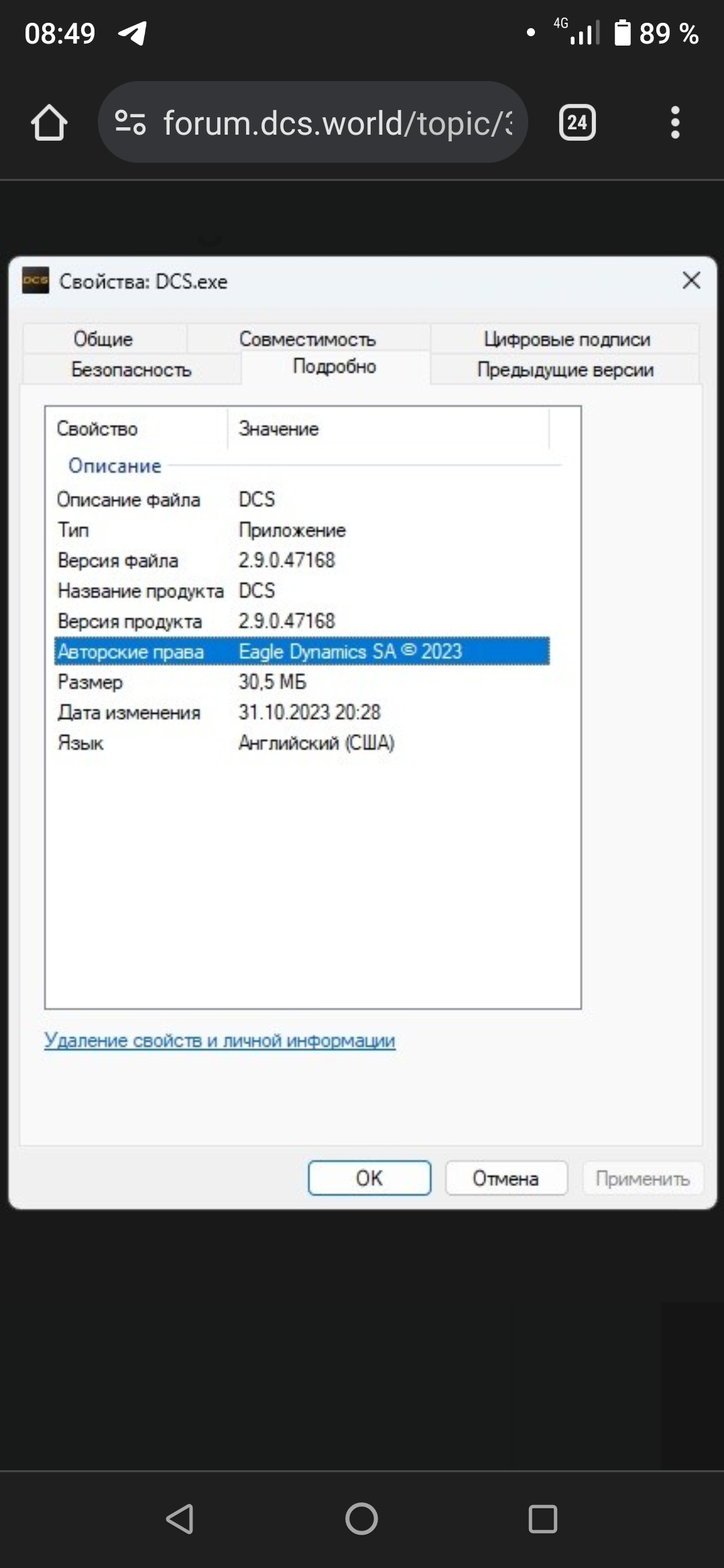Select the Размер row
This screenshot has height=1568, width=724.
click(x=302, y=681)
